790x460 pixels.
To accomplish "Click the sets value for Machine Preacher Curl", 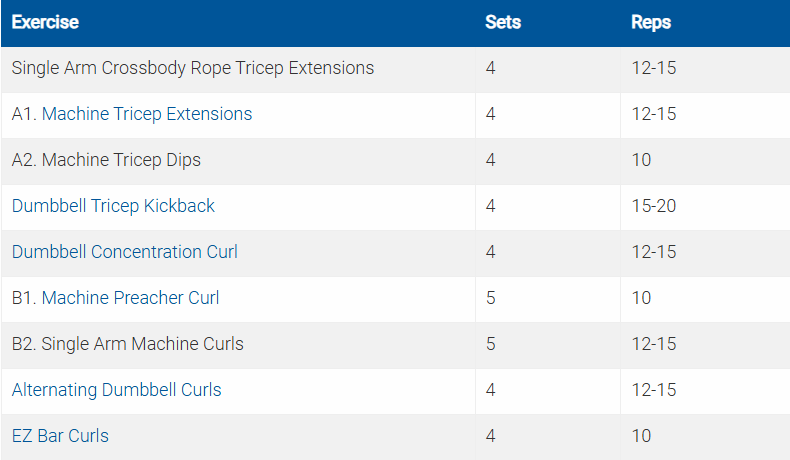I will [x=491, y=298].
